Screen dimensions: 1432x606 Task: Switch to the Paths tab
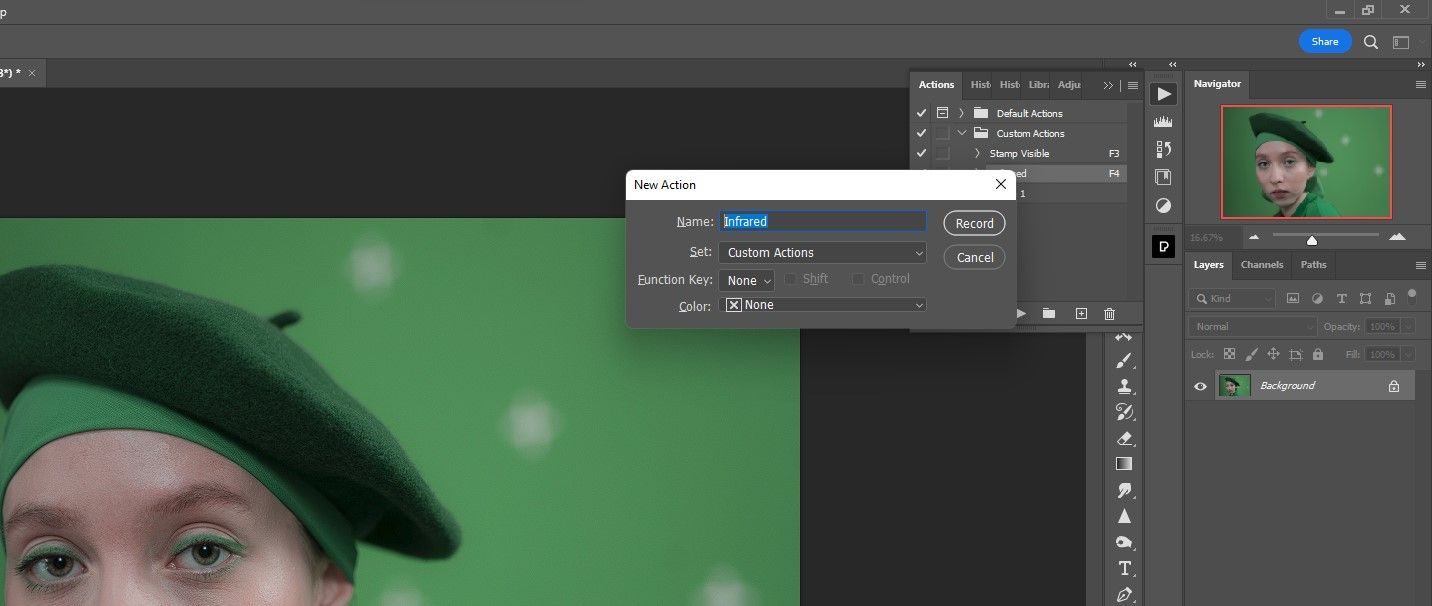click(1314, 265)
